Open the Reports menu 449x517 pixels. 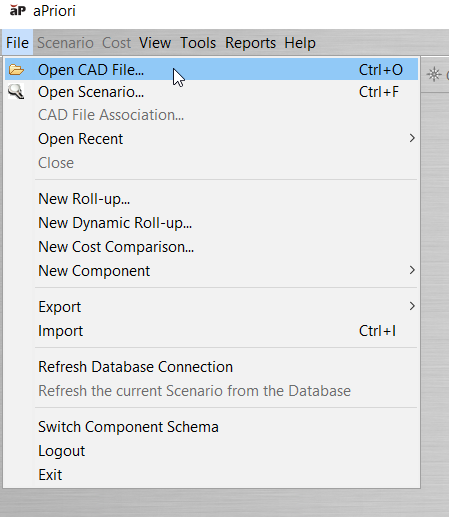tap(250, 43)
